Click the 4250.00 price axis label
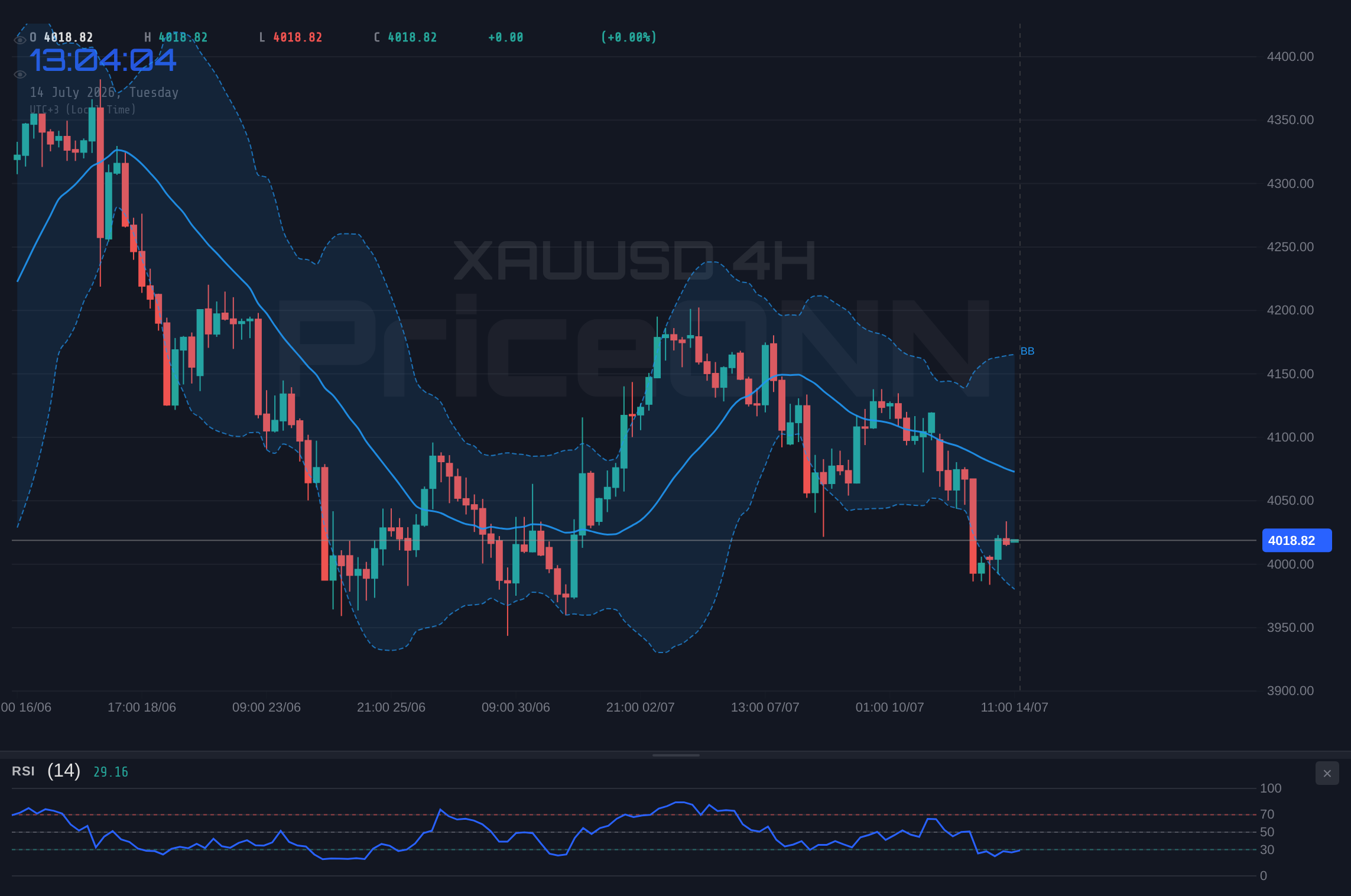 1290,247
